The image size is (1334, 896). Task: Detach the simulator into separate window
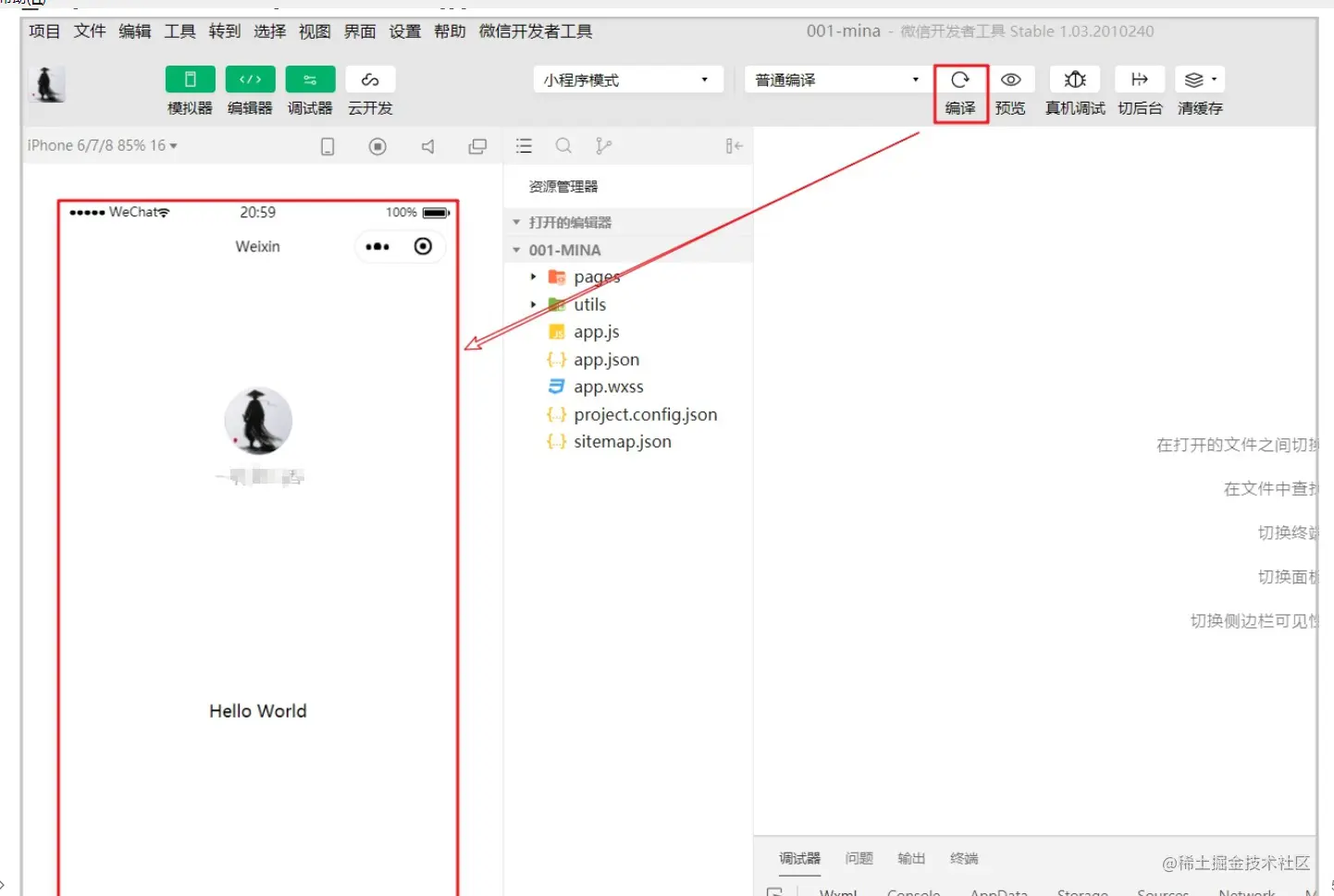pos(477,146)
